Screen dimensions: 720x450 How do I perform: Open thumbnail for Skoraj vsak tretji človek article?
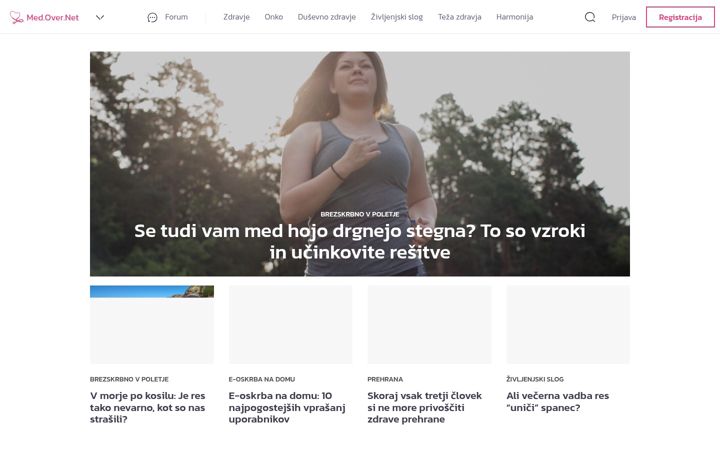pos(429,325)
